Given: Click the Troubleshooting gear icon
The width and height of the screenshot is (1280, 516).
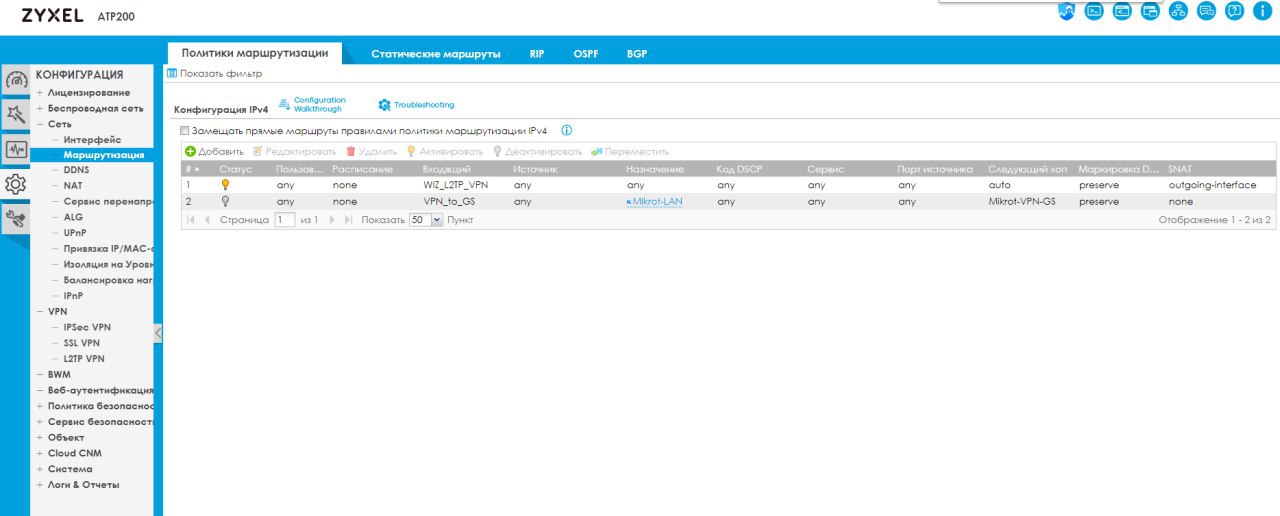Looking at the screenshot, I should (x=384, y=105).
